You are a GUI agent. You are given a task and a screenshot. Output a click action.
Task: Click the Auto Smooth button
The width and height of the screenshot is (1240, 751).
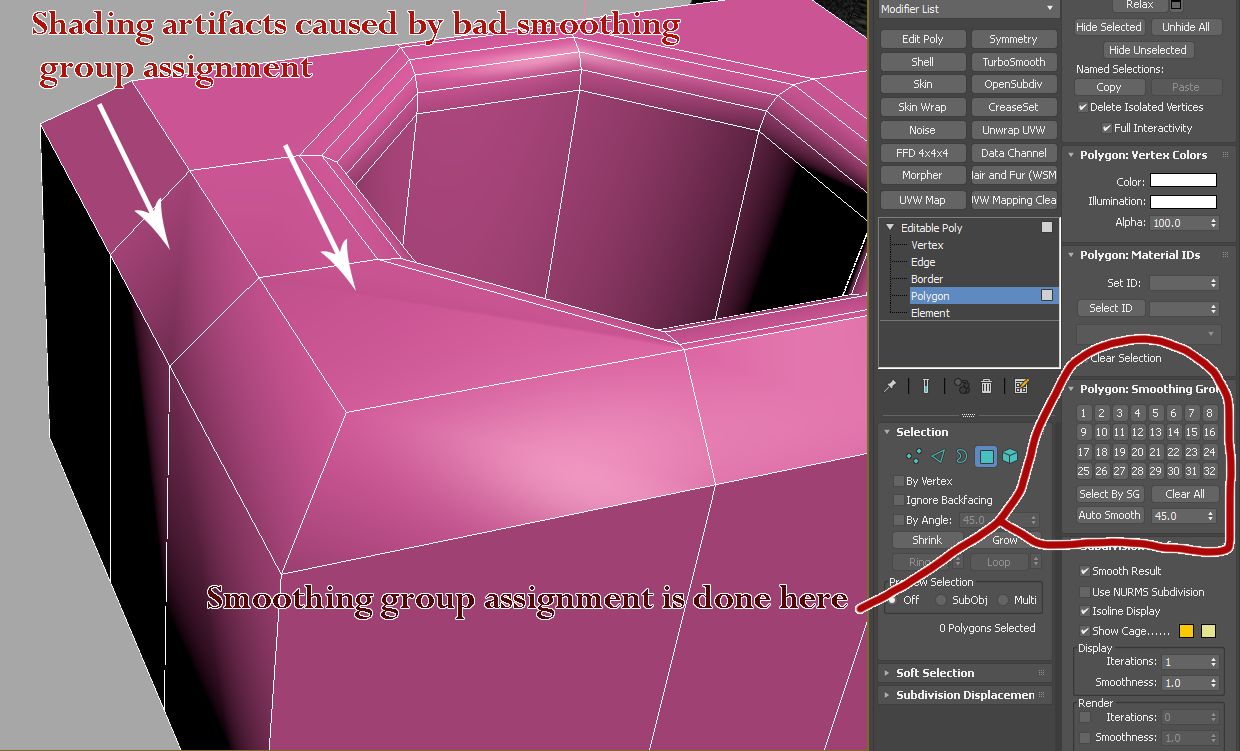pyautogui.click(x=1109, y=516)
